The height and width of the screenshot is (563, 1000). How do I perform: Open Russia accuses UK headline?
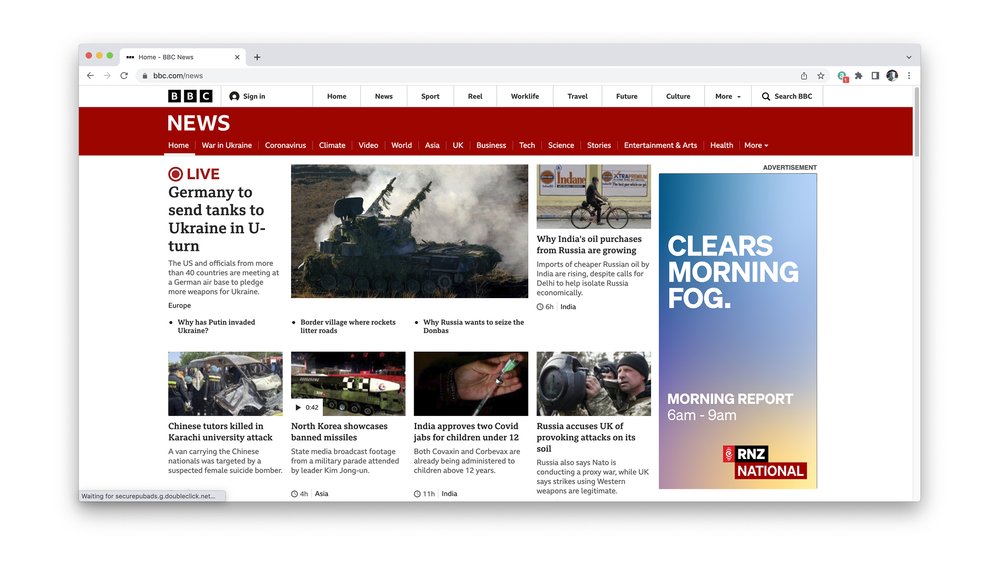tap(585, 437)
